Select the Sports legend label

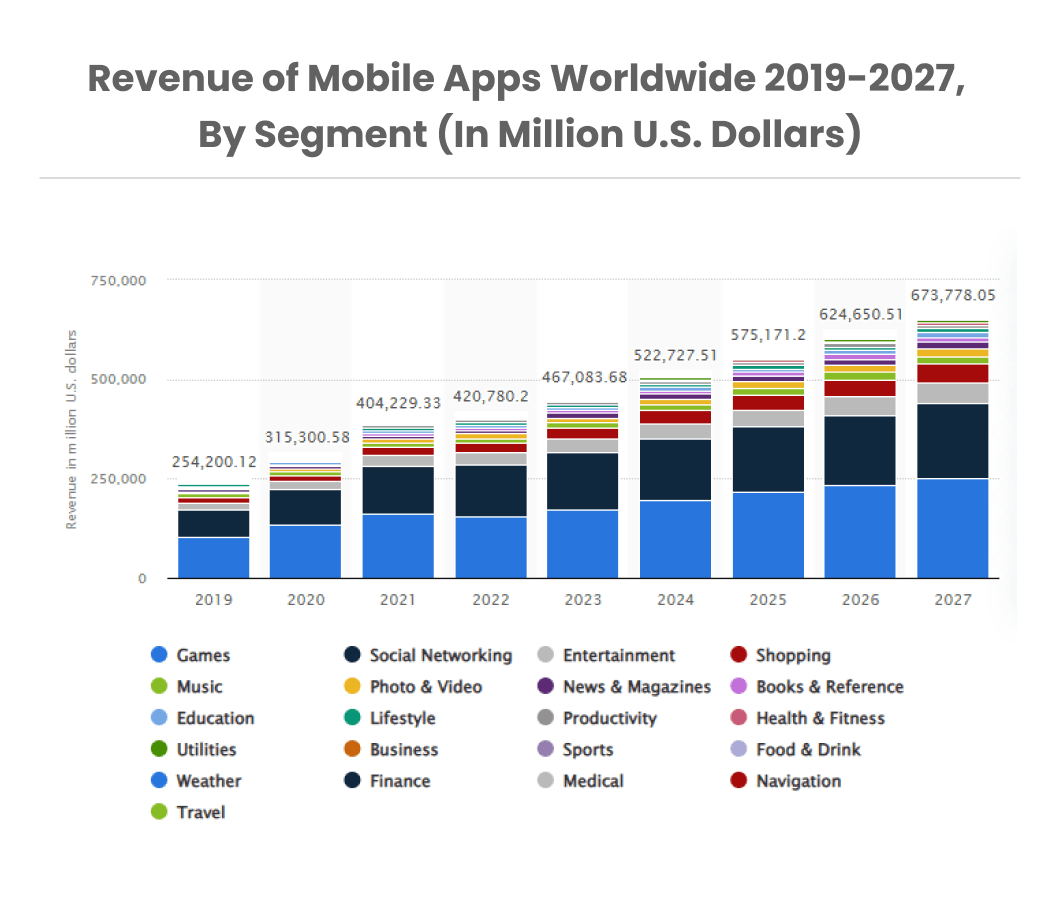[x=588, y=749]
